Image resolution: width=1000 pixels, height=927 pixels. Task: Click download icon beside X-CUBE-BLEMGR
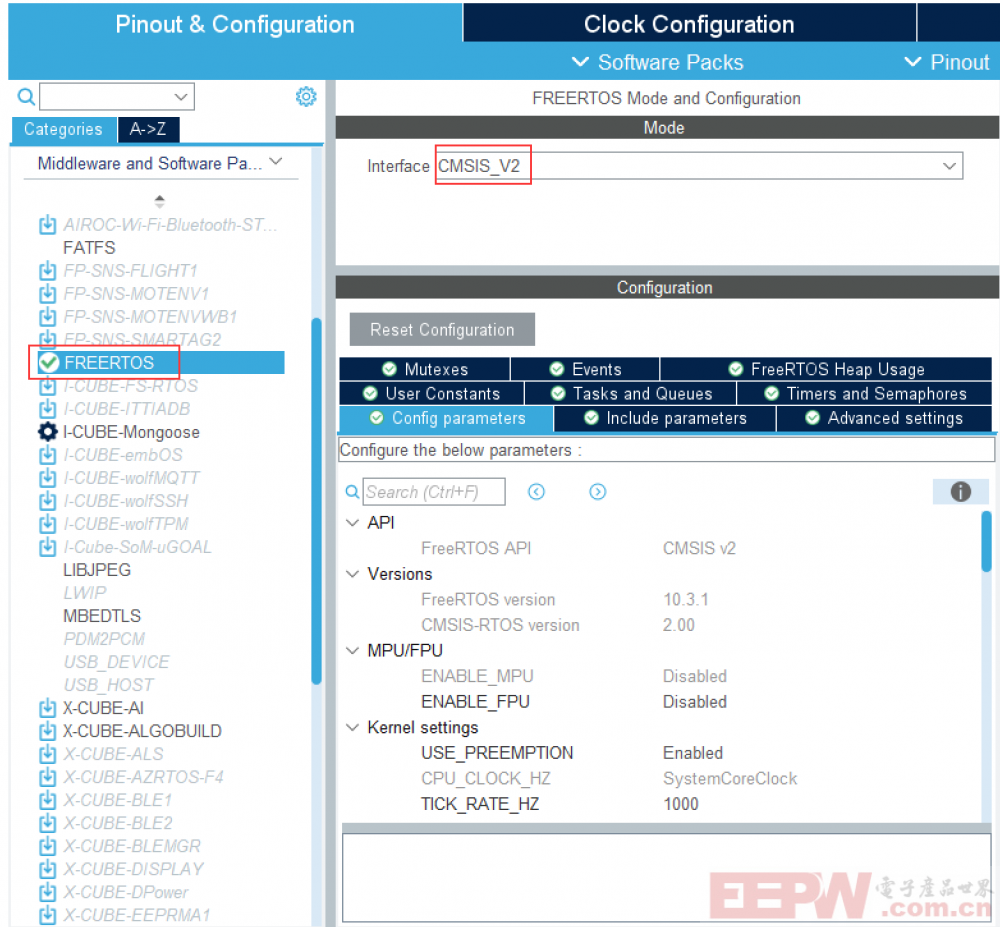[x=47, y=845]
